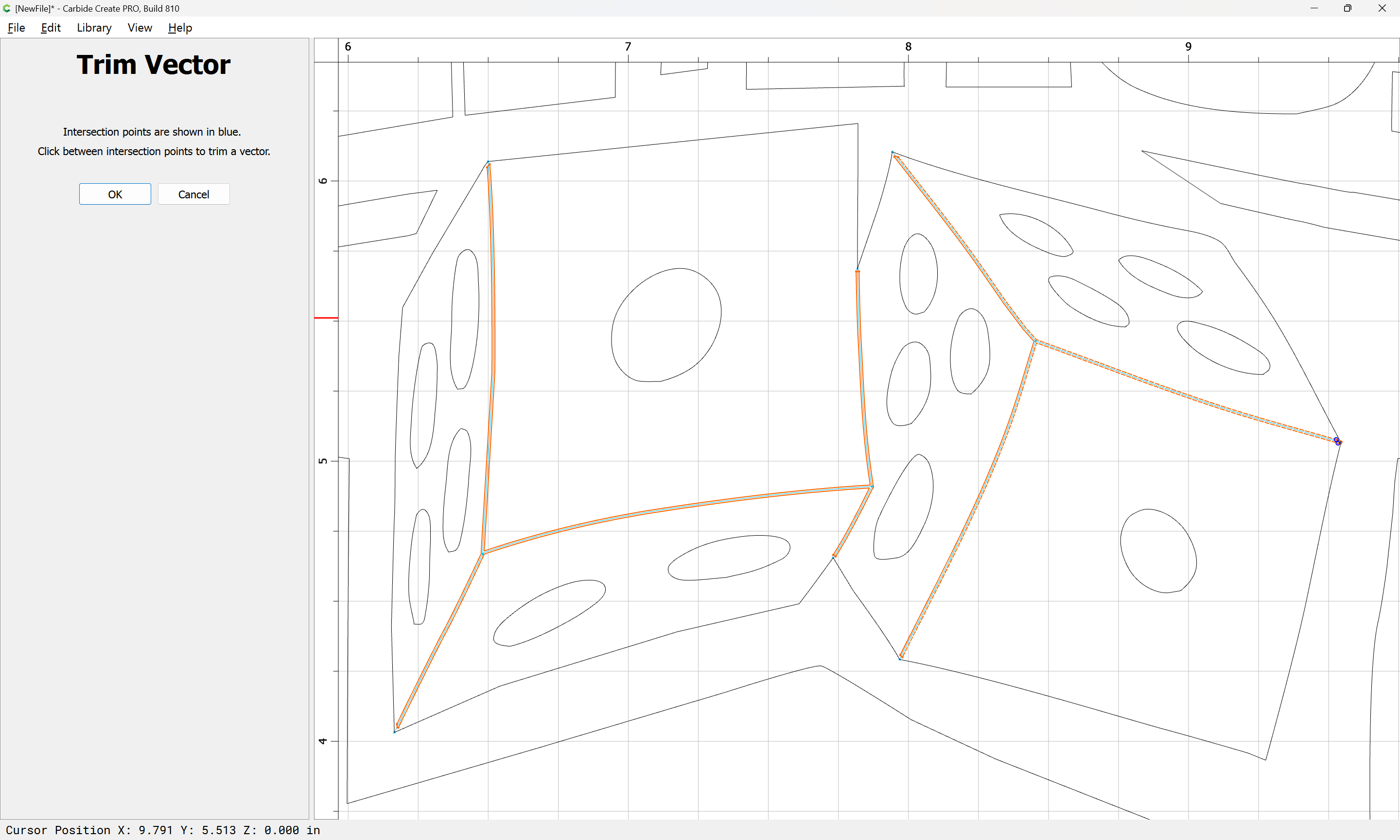Minimize the Carbide Create window
This screenshot has width=1400, height=840.
pos(1314,8)
